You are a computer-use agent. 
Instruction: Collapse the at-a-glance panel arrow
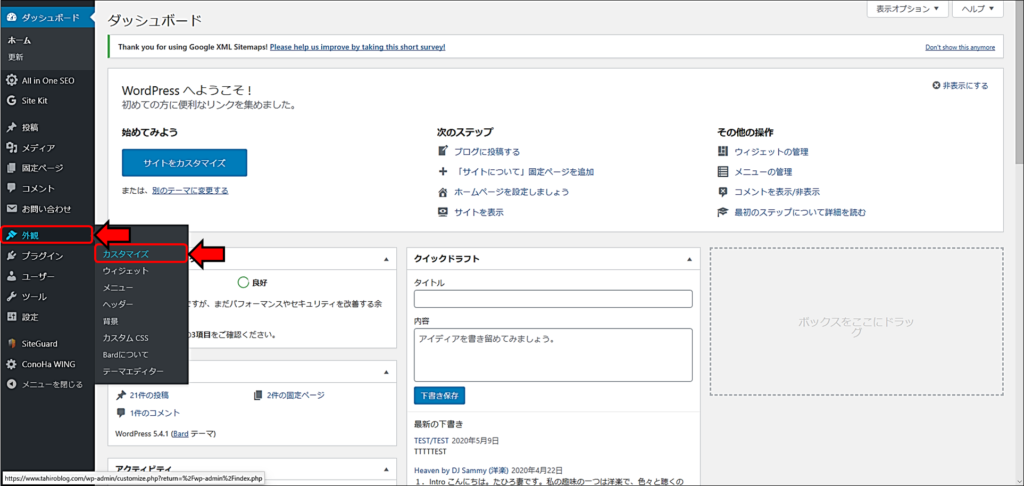coord(386,372)
